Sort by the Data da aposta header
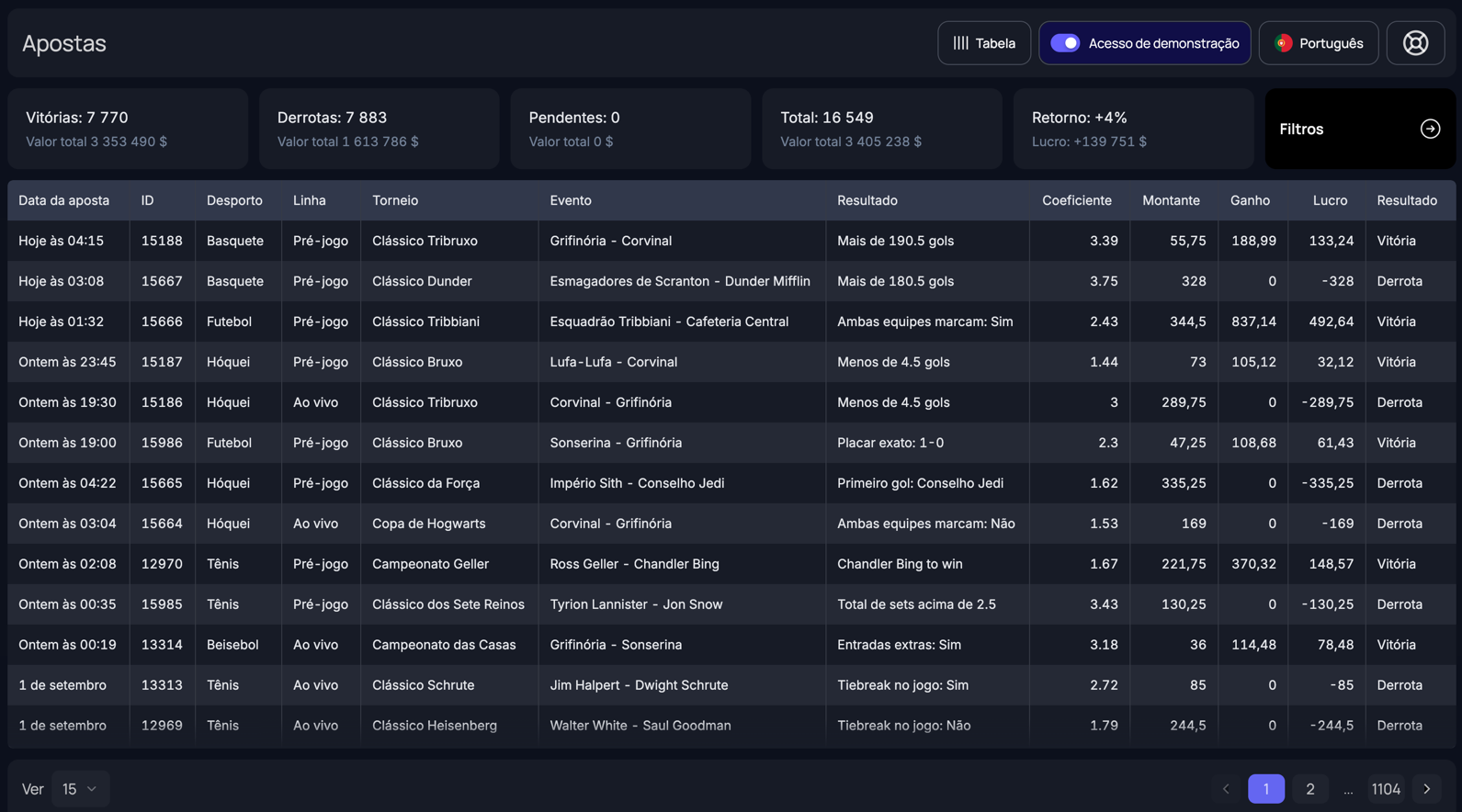 (63, 200)
